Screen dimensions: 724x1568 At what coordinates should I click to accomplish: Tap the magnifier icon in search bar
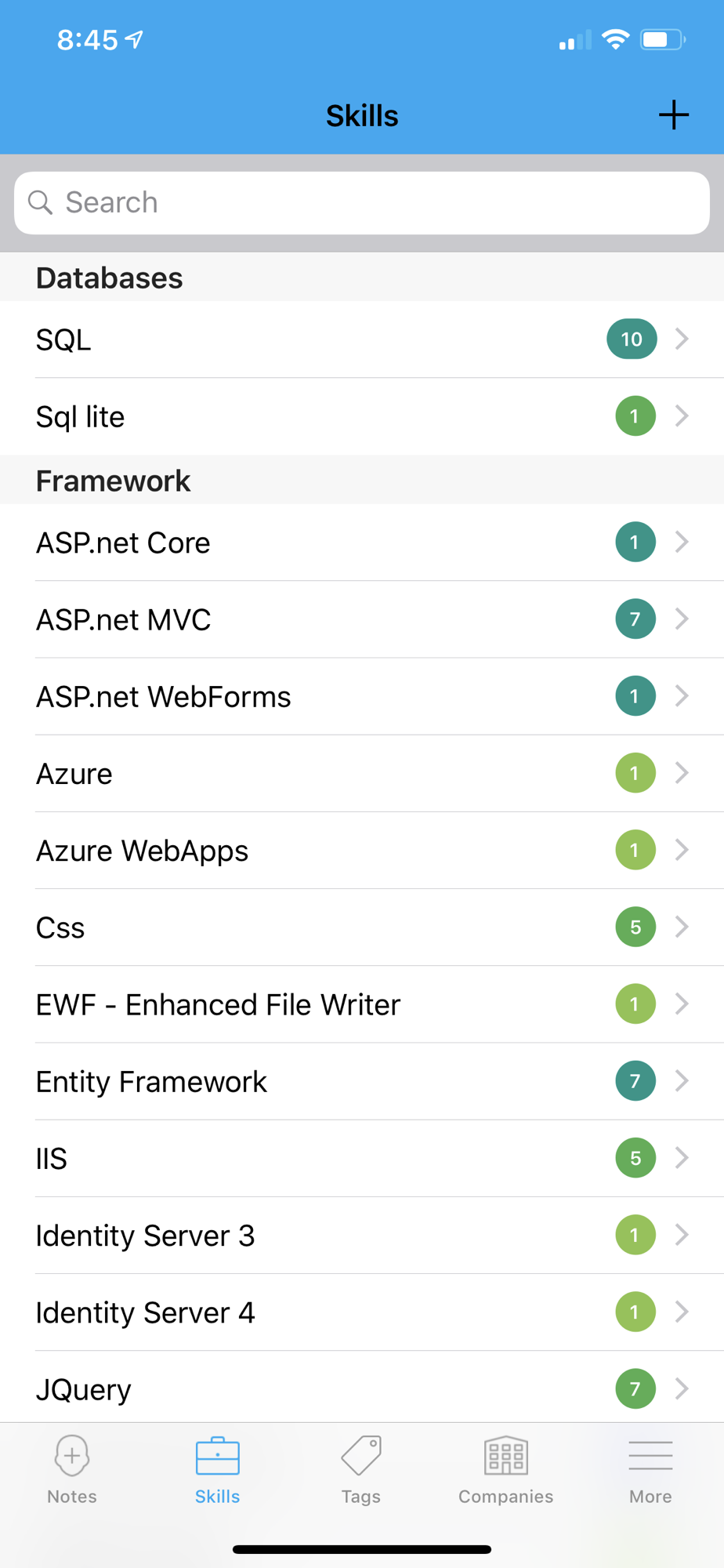coord(40,203)
